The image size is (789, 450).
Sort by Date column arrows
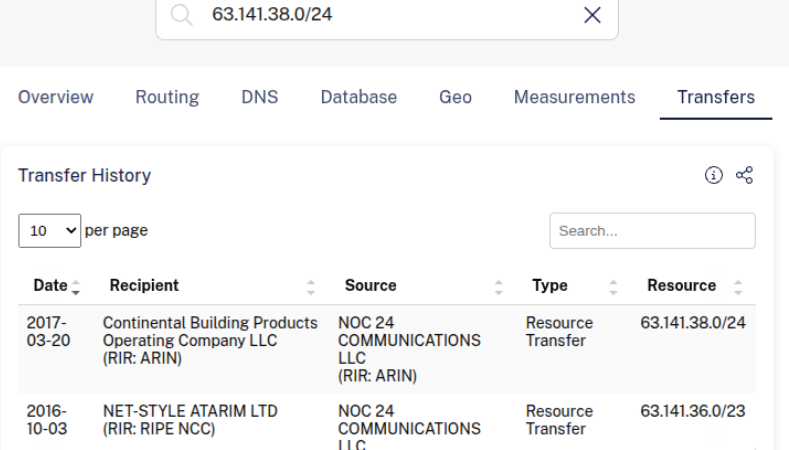click(77, 286)
